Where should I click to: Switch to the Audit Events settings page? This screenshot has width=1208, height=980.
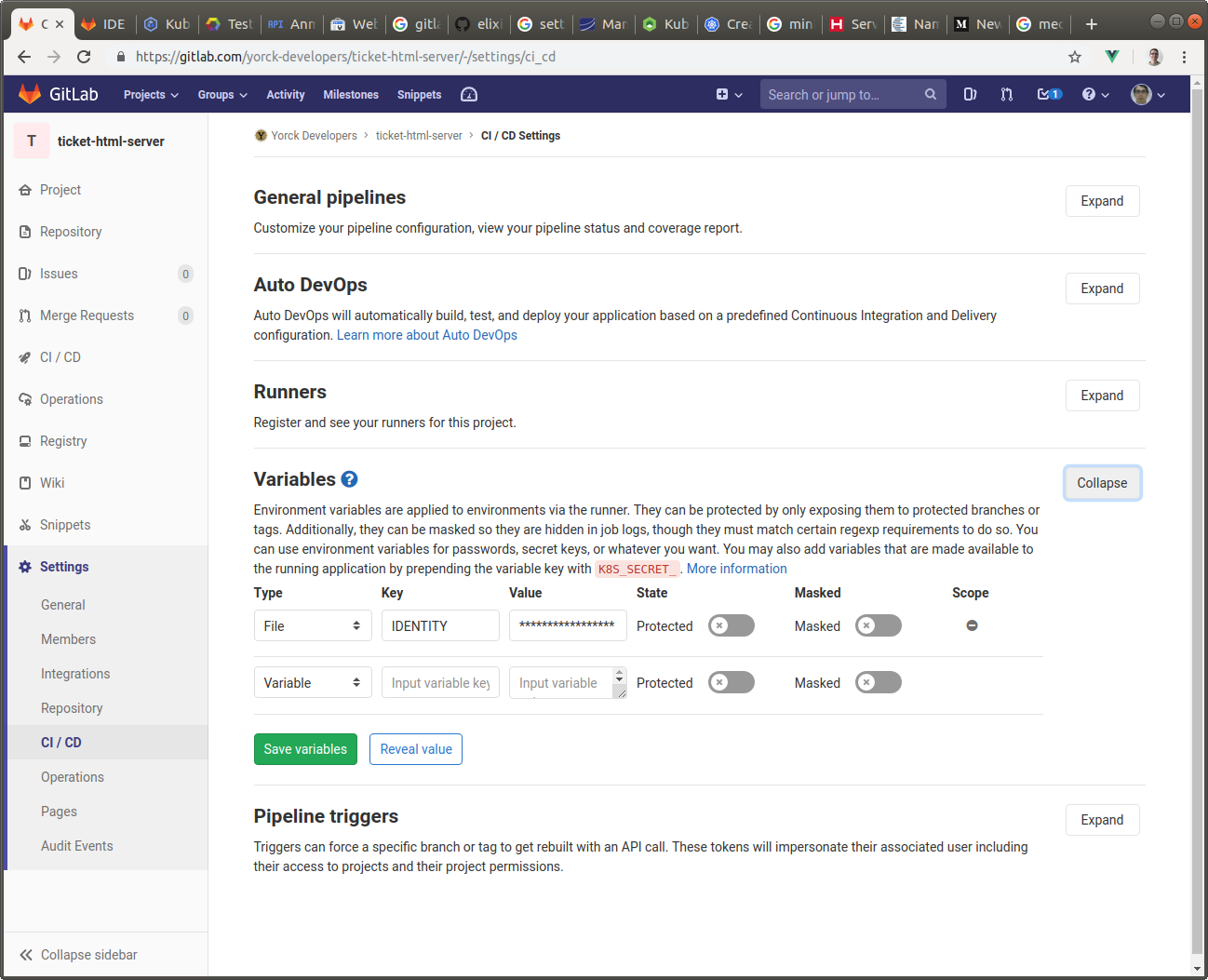(76, 845)
